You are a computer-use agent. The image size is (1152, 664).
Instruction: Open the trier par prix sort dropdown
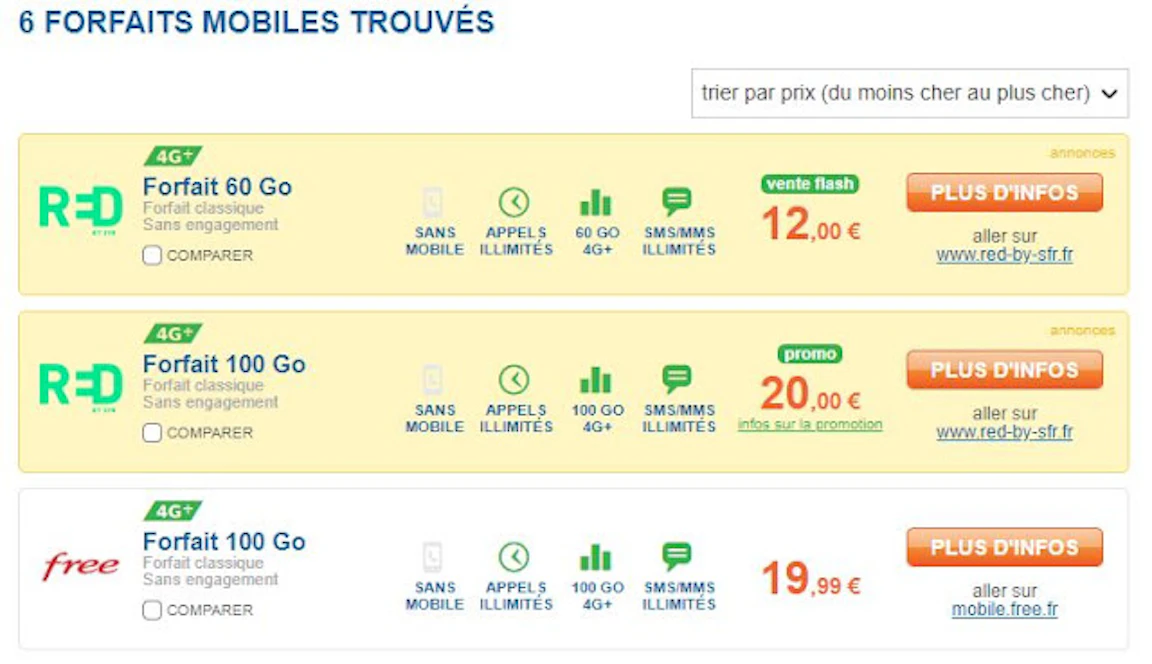[910, 93]
